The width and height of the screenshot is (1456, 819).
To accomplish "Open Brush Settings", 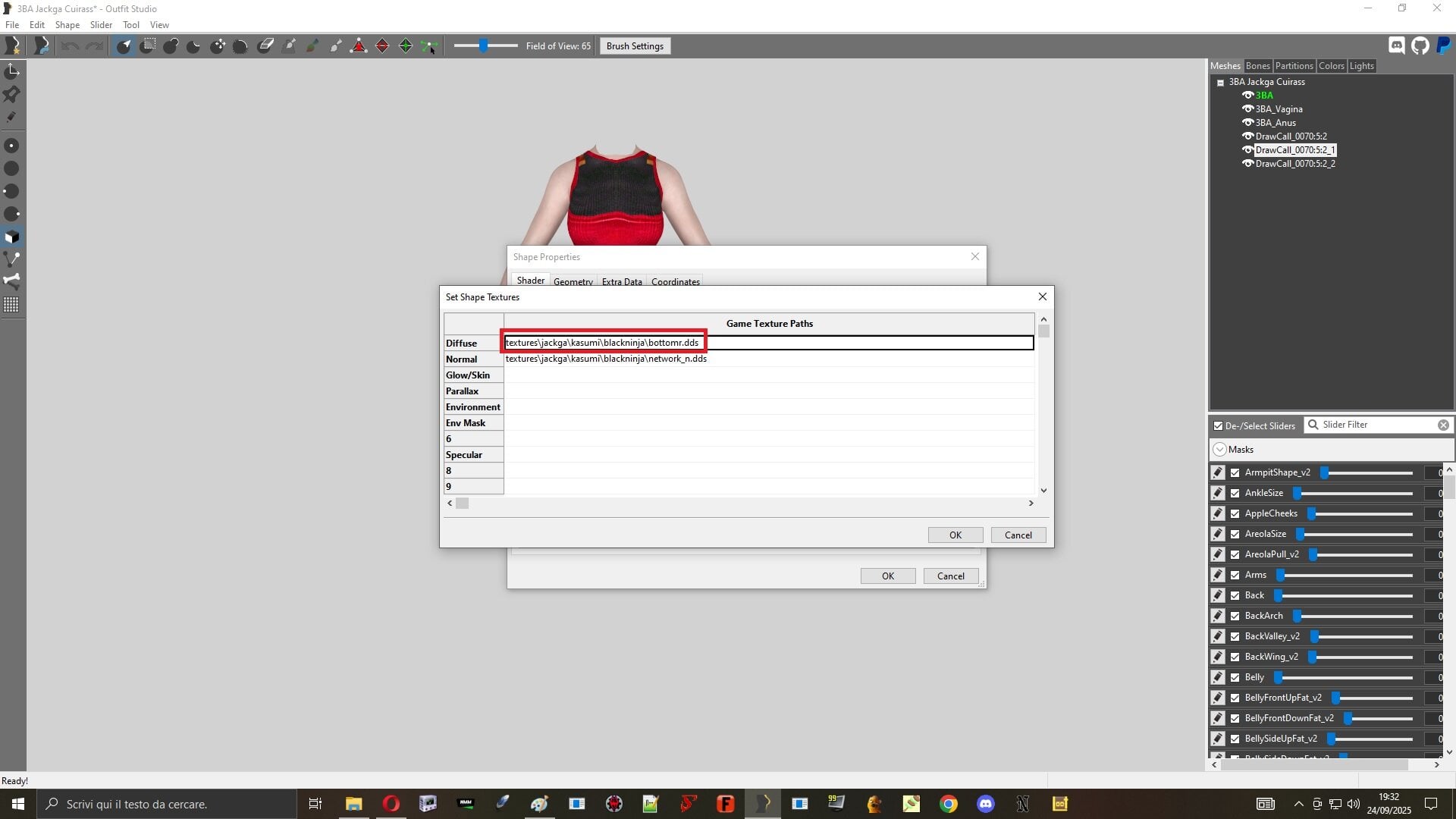I will (x=635, y=46).
